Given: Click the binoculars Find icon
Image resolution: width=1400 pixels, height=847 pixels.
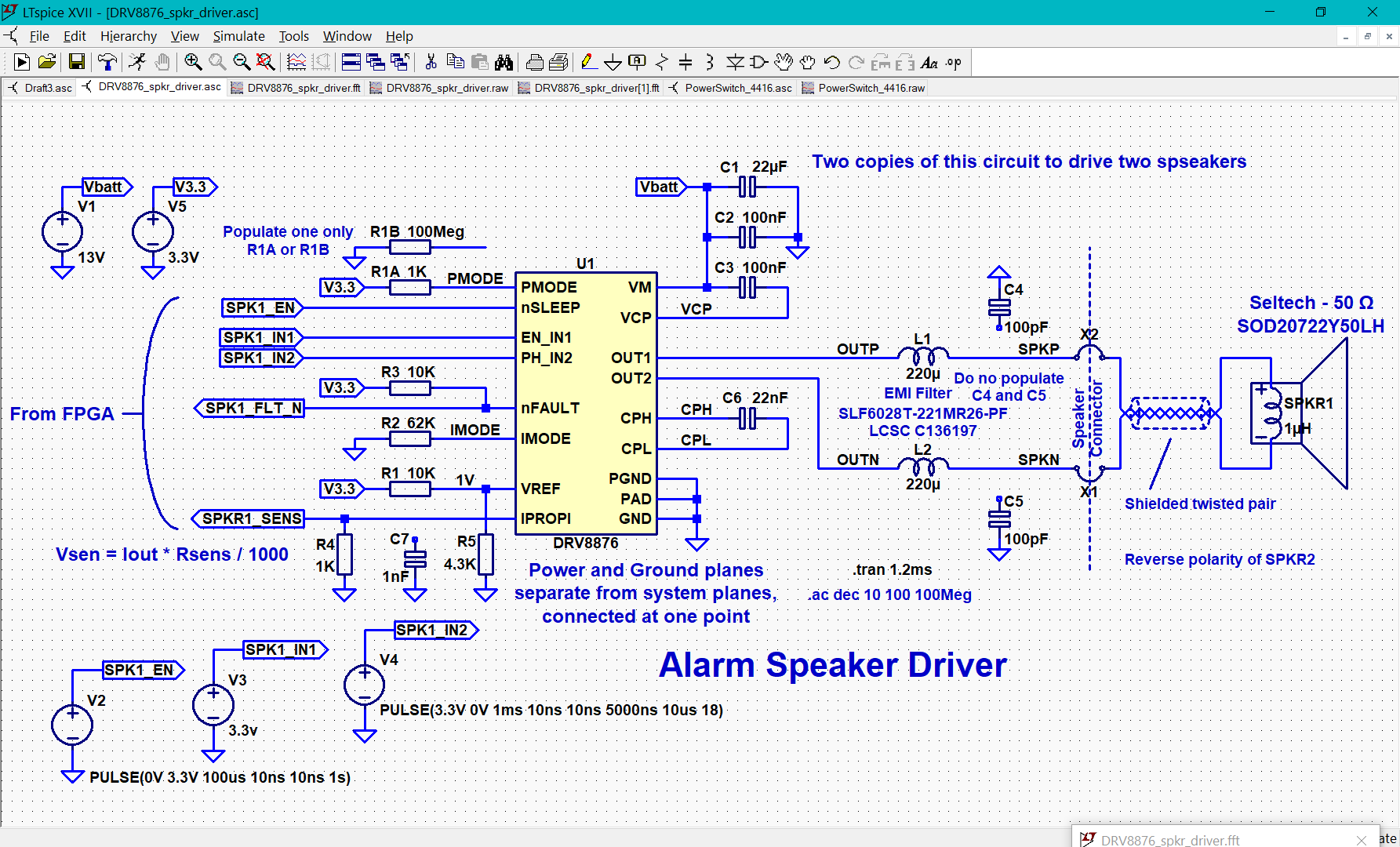Looking at the screenshot, I should (504, 62).
